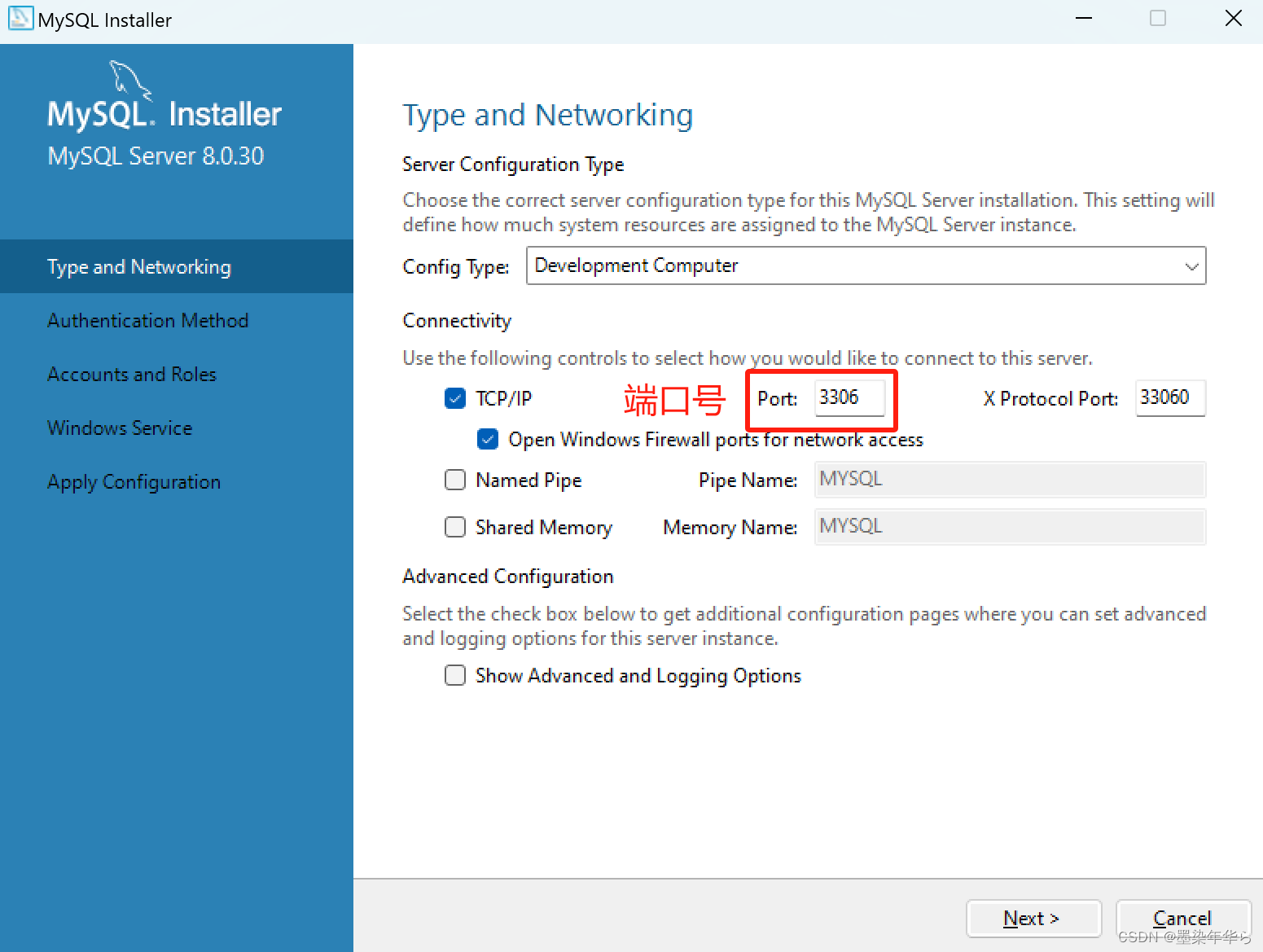Enable the Named Pipe checkbox

tap(455, 480)
